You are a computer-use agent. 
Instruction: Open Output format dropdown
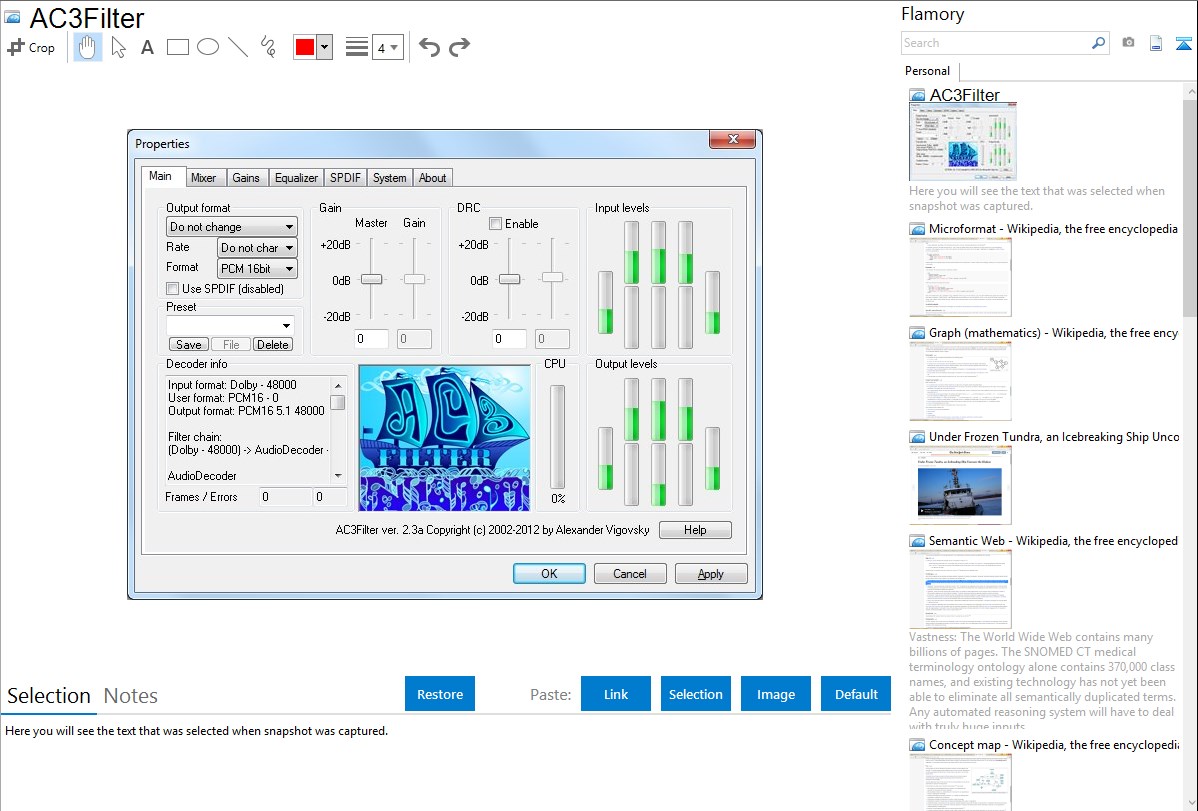(x=232, y=227)
